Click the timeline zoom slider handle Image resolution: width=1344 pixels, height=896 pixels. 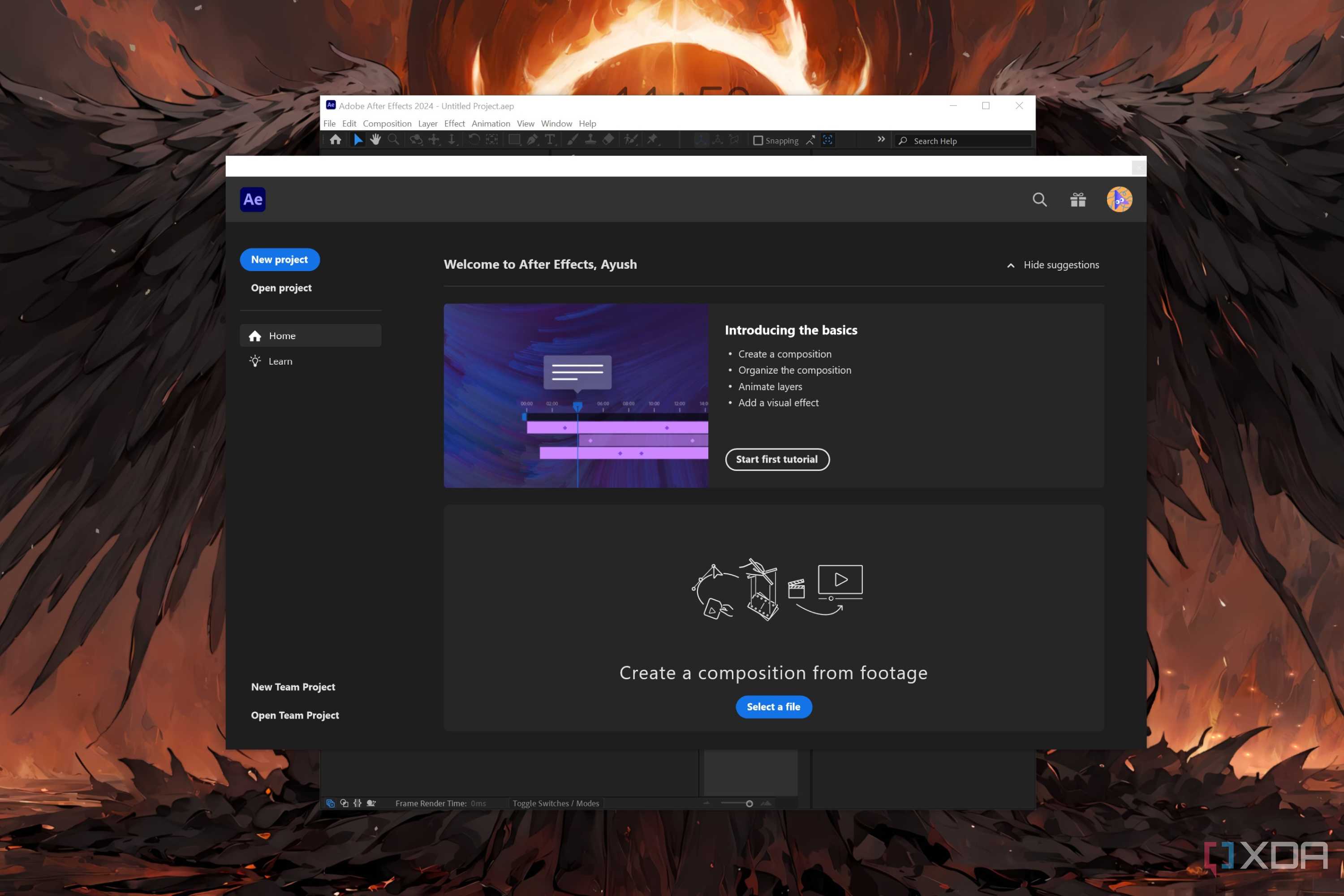(749, 803)
